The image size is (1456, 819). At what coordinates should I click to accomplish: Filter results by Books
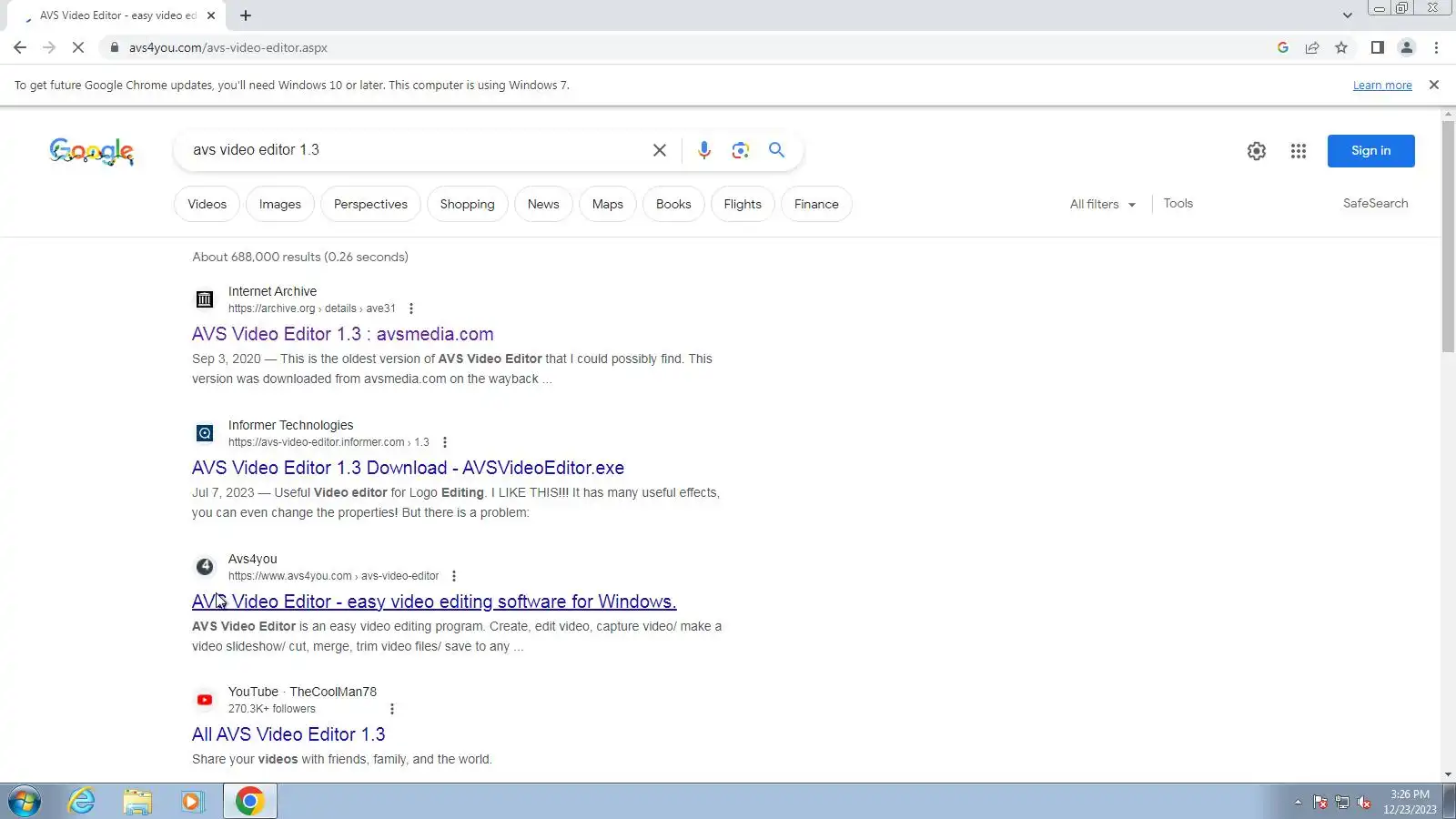(x=673, y=204)
